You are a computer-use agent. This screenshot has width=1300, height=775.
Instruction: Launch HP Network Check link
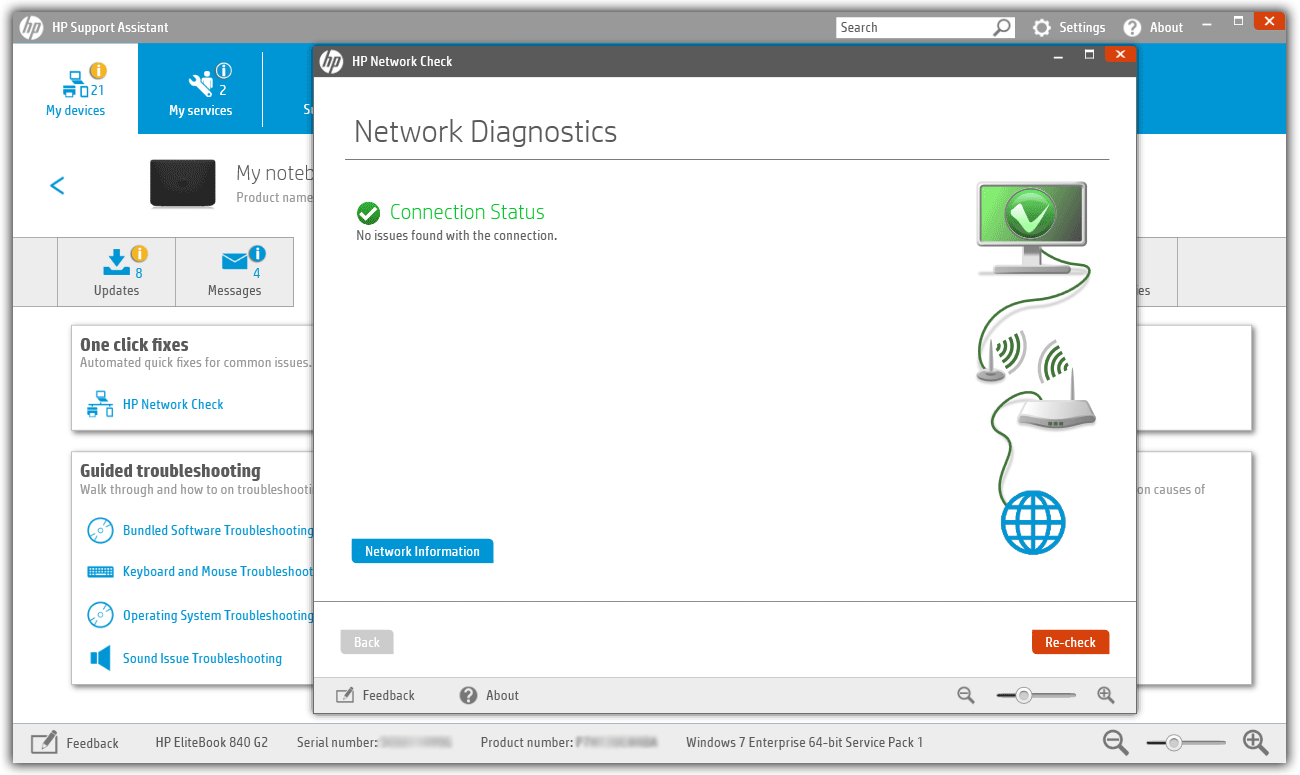[173, 405]
